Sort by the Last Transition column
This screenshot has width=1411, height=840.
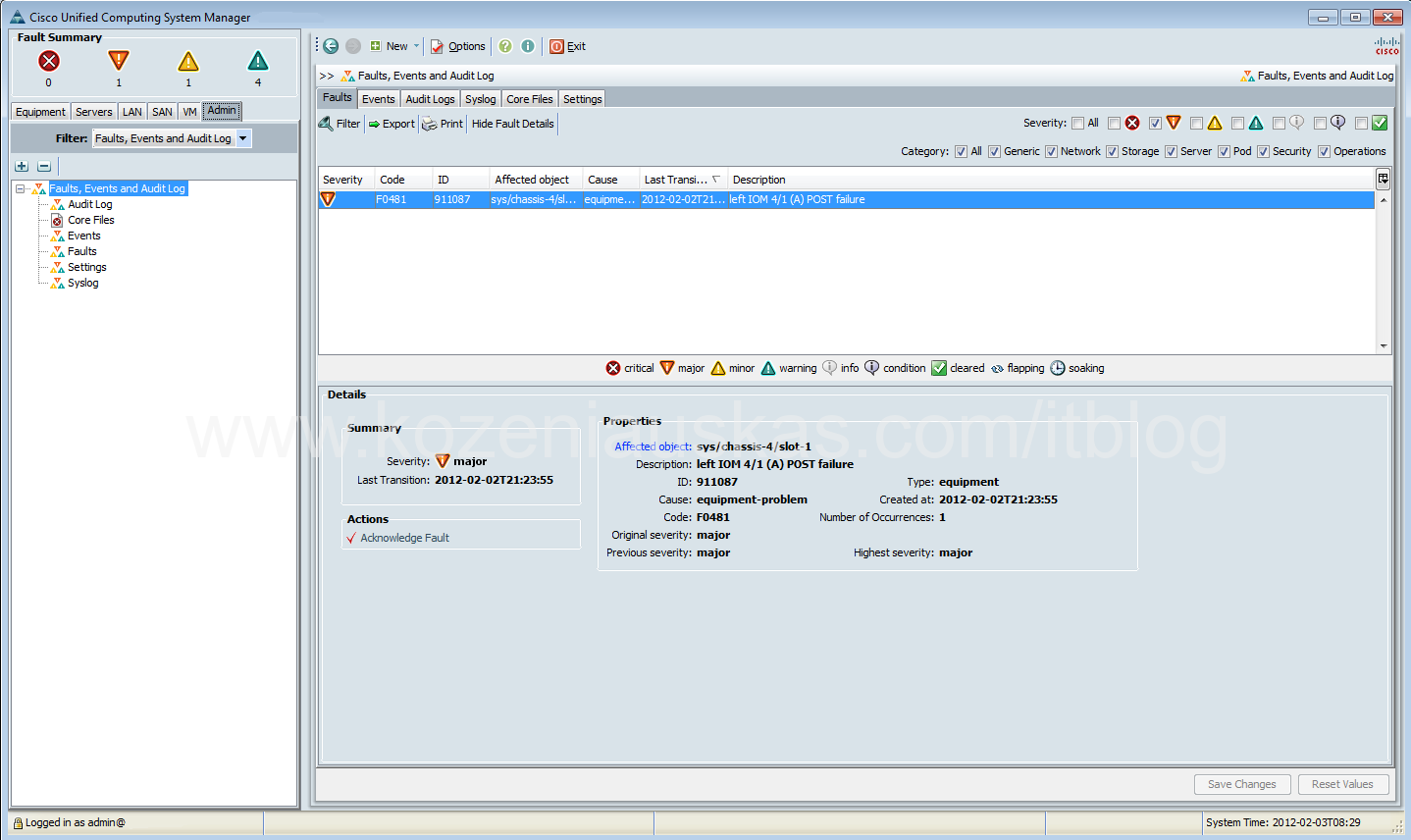pos(682,180)
